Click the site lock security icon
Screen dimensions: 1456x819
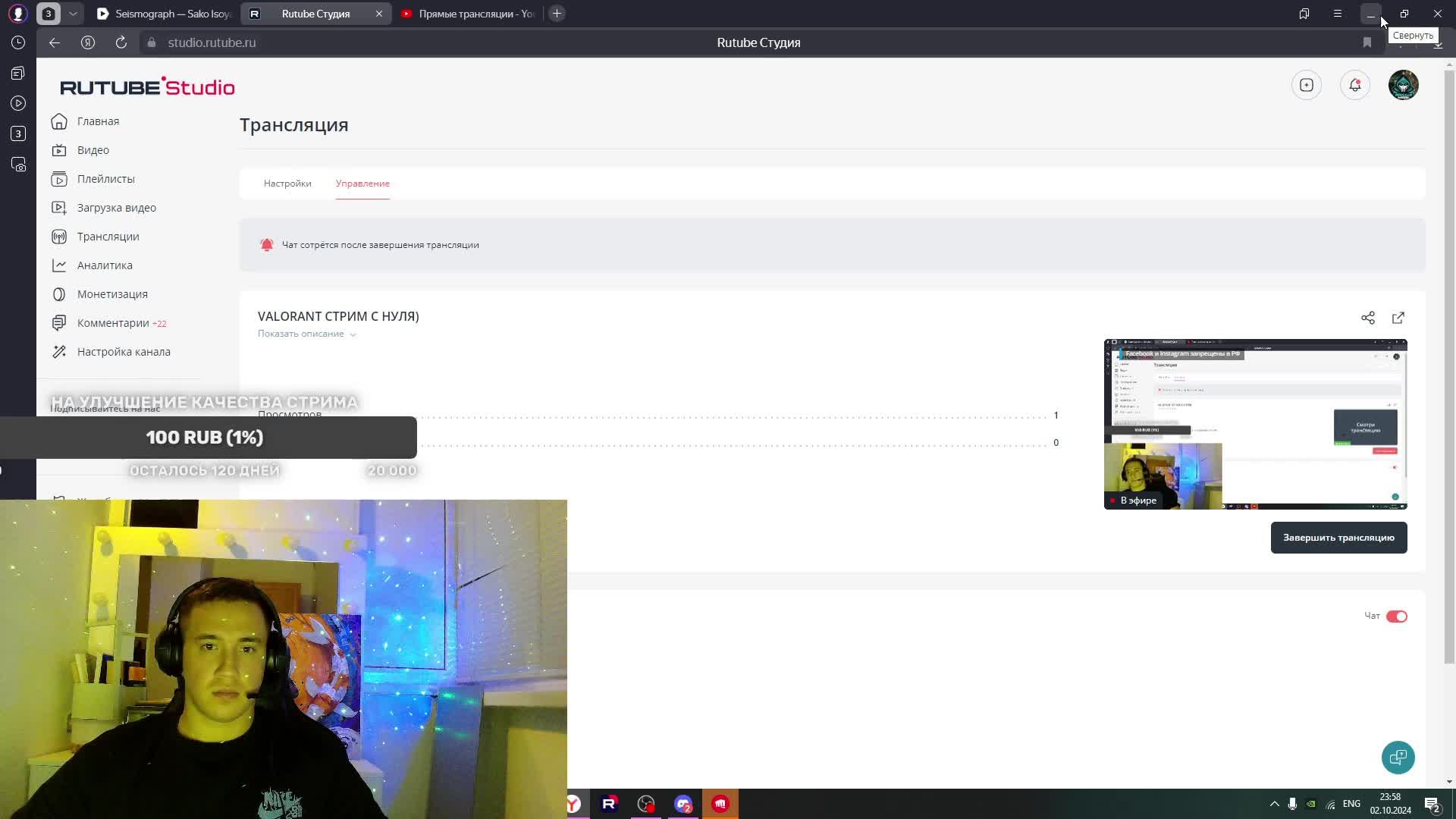[152, 42]
